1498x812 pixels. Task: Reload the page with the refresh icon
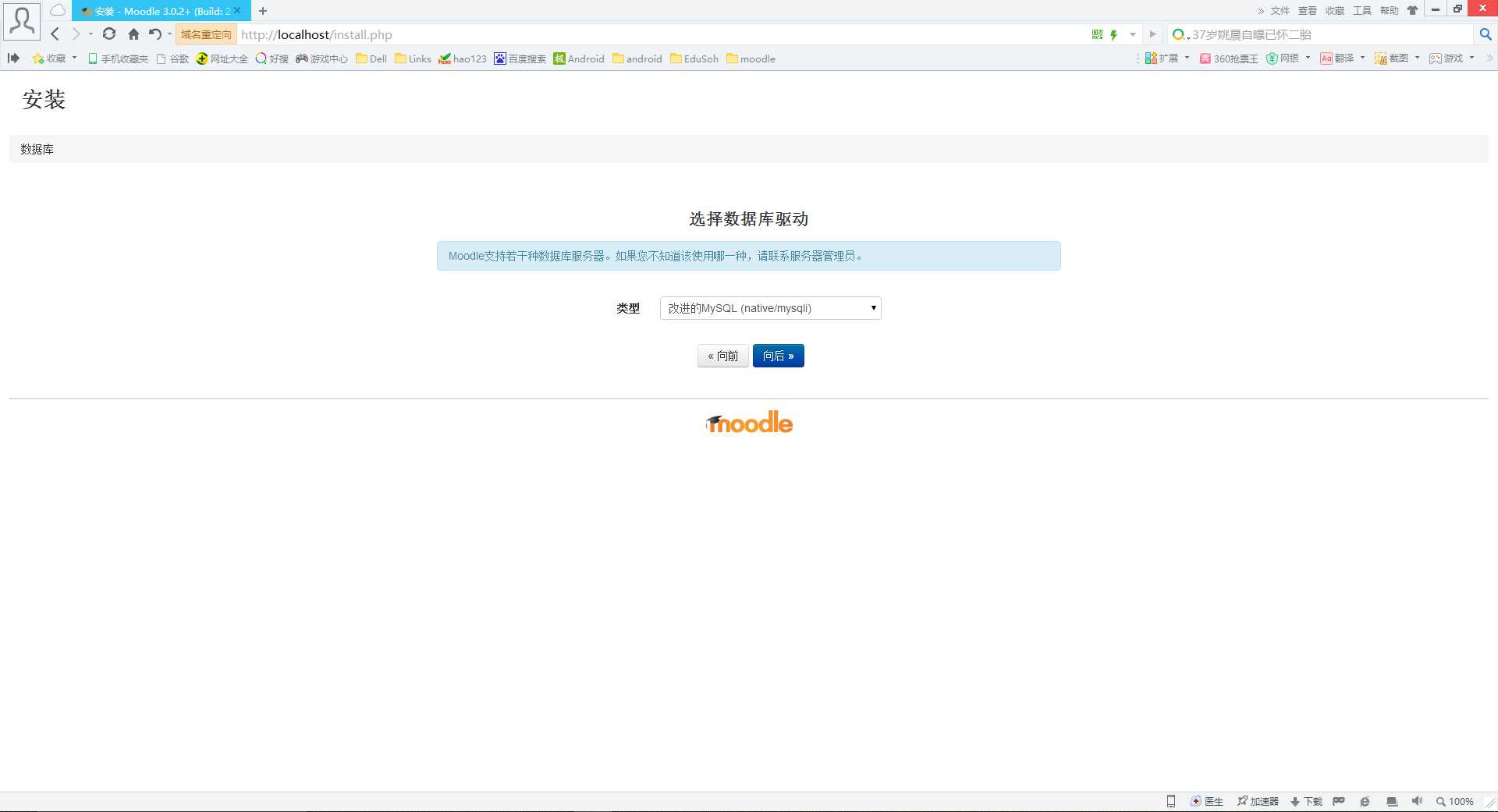point(109,34)
